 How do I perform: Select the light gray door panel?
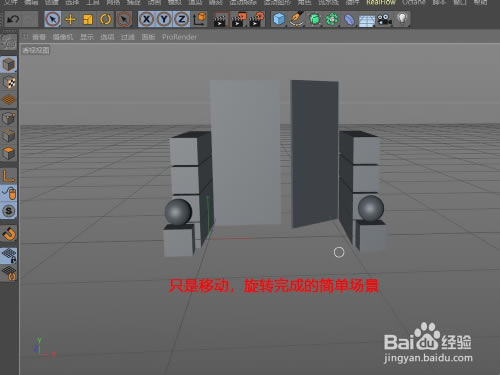pyautogui.click(x=245, y=152)
